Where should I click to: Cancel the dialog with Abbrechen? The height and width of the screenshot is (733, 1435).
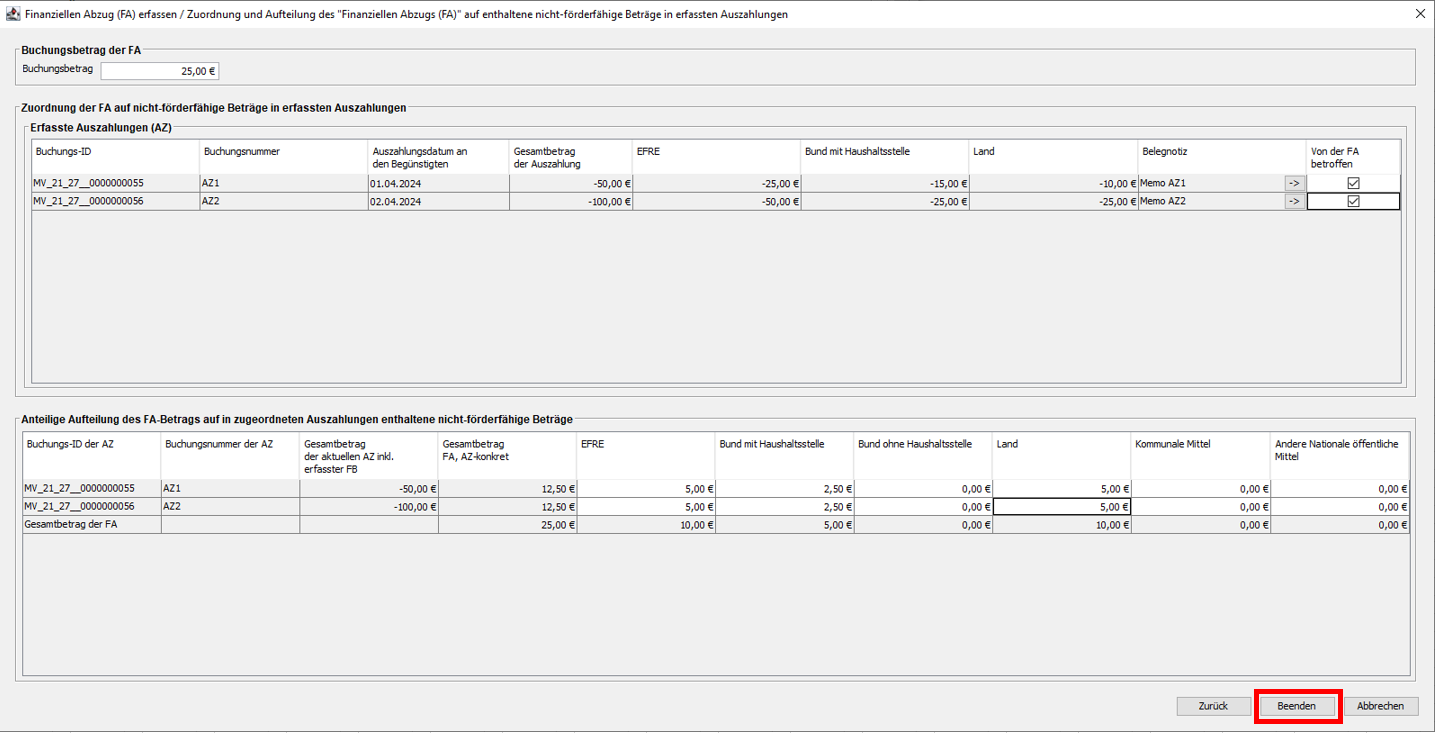(x=1380, y=706)
